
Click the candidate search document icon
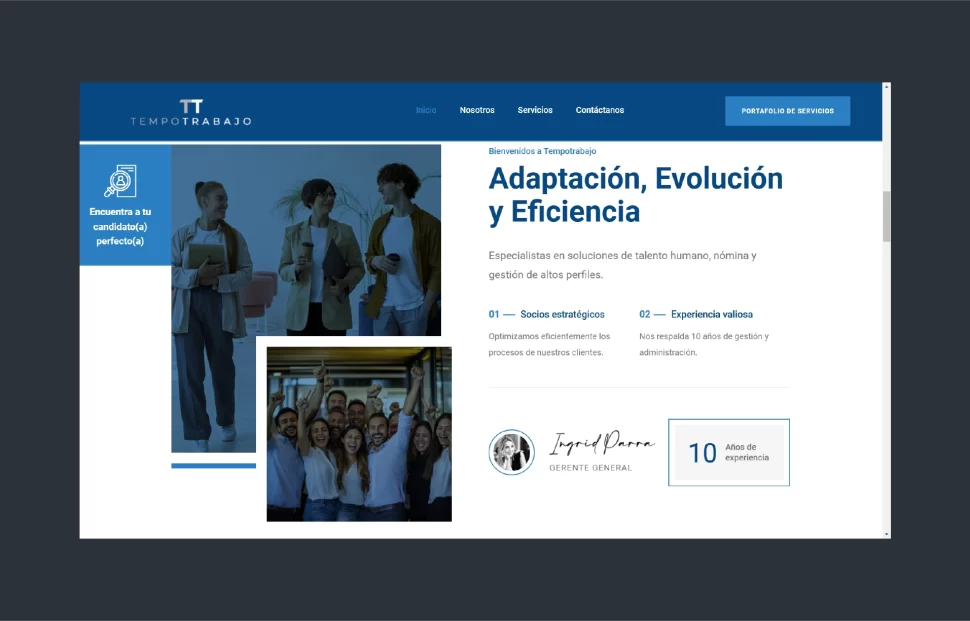[x=120, y=181]
